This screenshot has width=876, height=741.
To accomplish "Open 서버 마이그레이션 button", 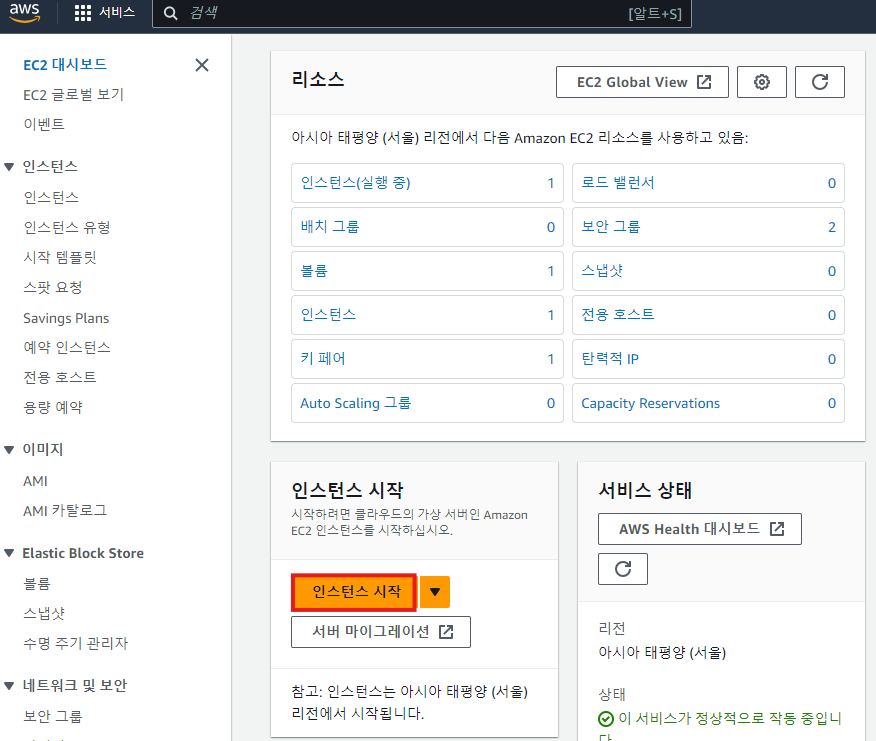I will 381,632.
